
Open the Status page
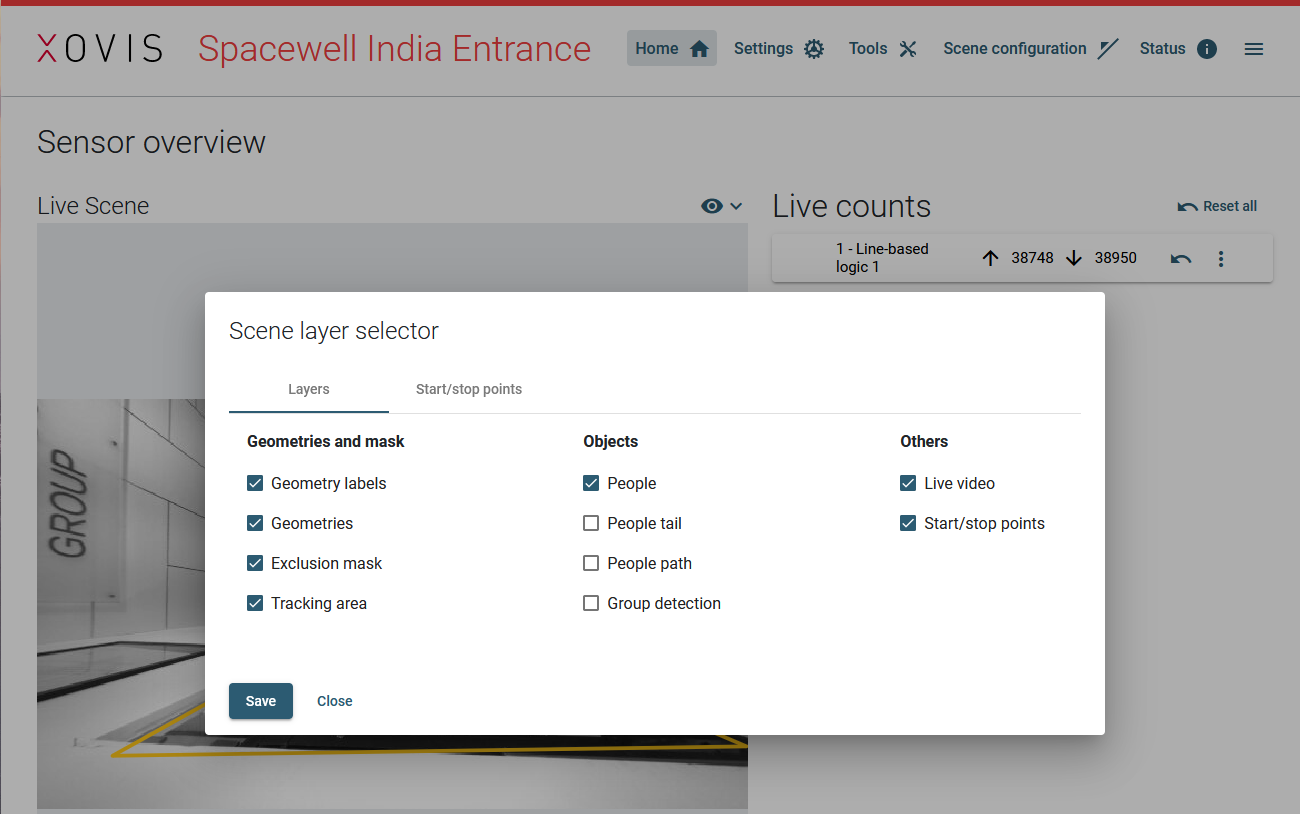[x=1178, y=48]
